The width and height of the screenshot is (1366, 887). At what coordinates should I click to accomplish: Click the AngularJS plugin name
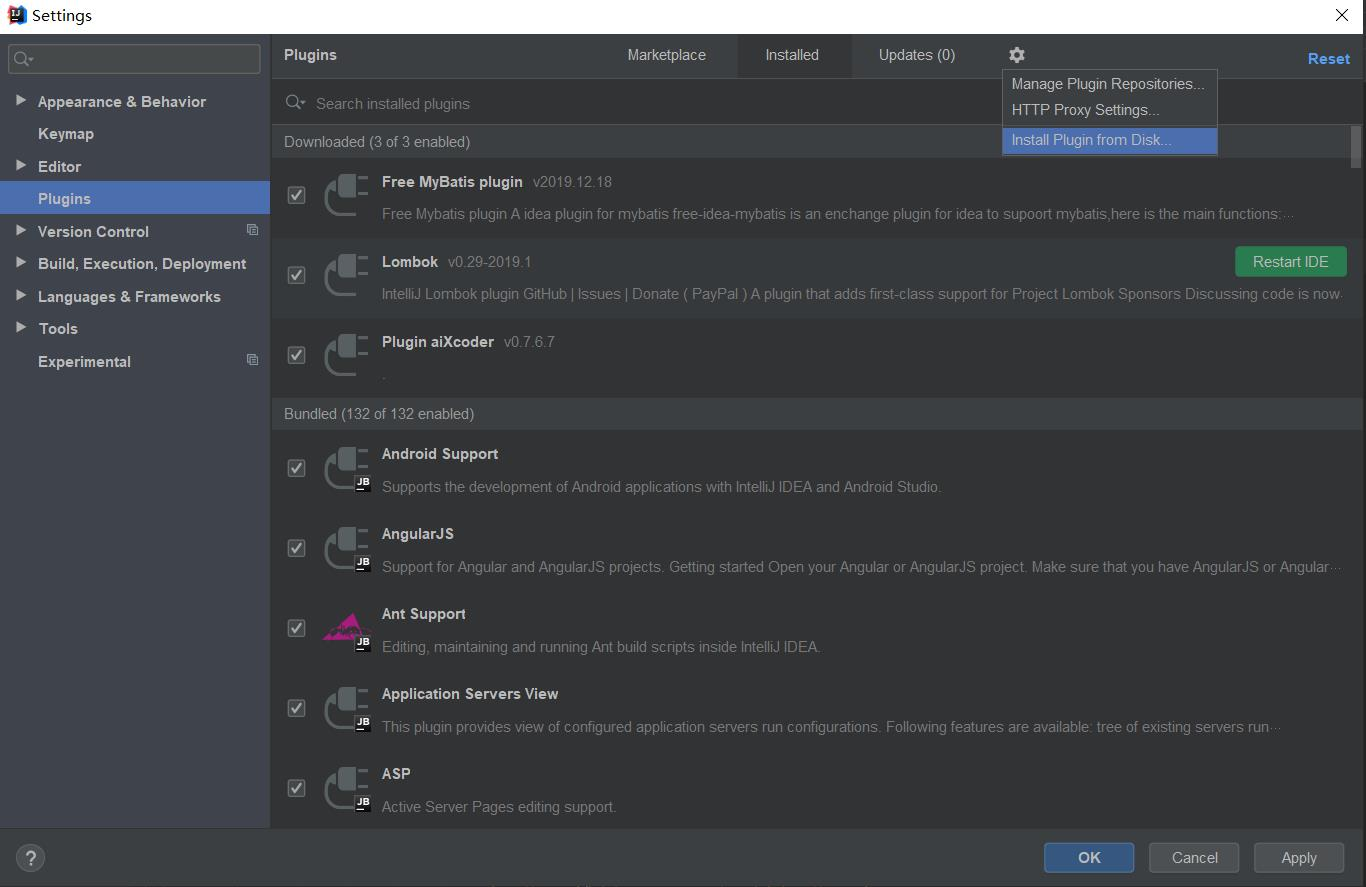[418, 534]
